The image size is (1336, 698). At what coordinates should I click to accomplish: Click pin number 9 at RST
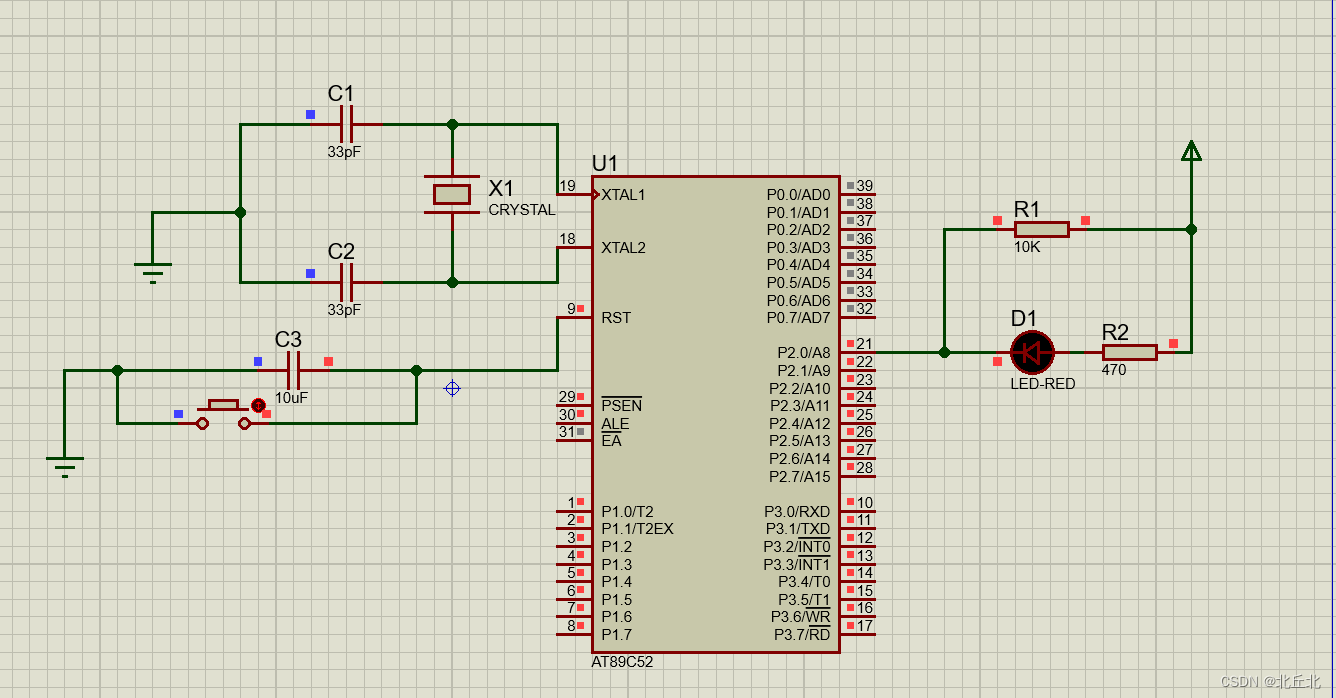(571, 309)
